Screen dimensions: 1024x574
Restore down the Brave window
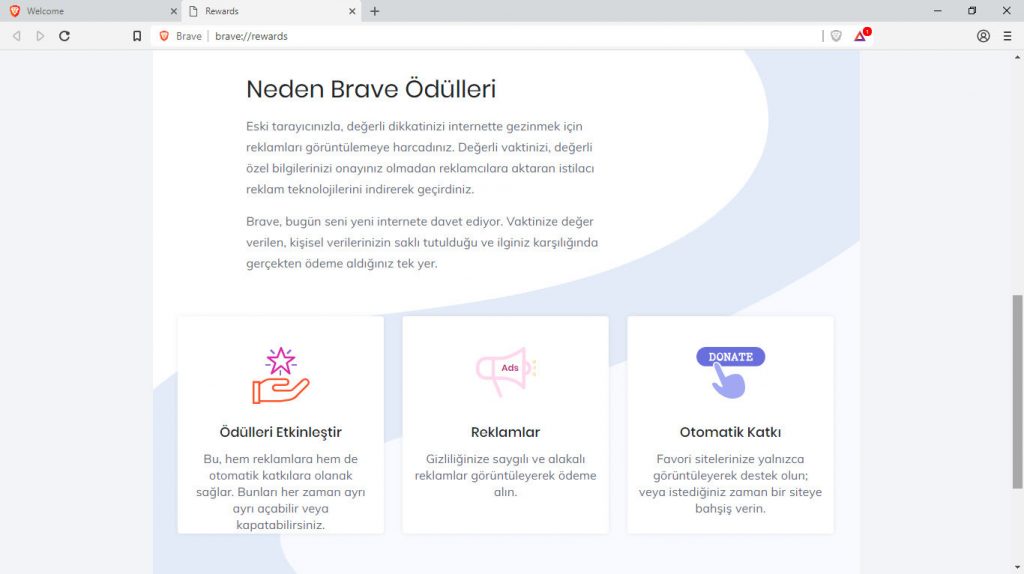tap(972, 11)
